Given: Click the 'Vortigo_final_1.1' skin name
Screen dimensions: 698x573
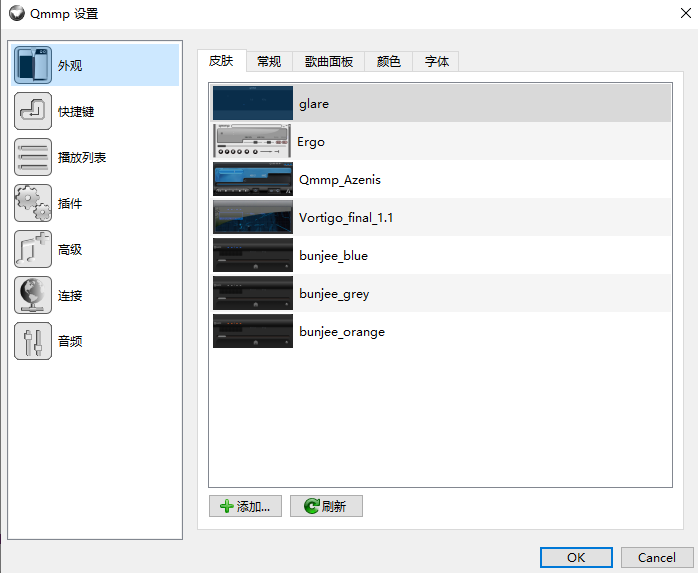Looking at the screenshot, I should point(346,218).
